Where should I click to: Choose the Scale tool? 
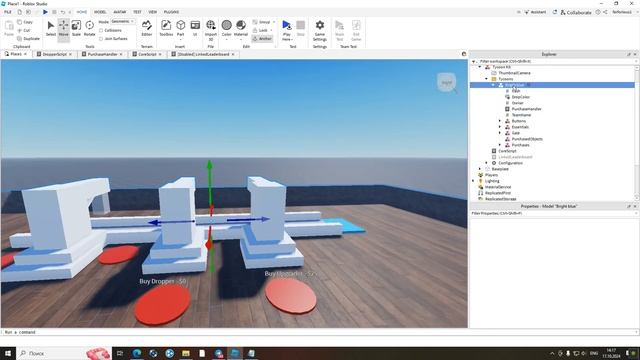pos(76,29)
